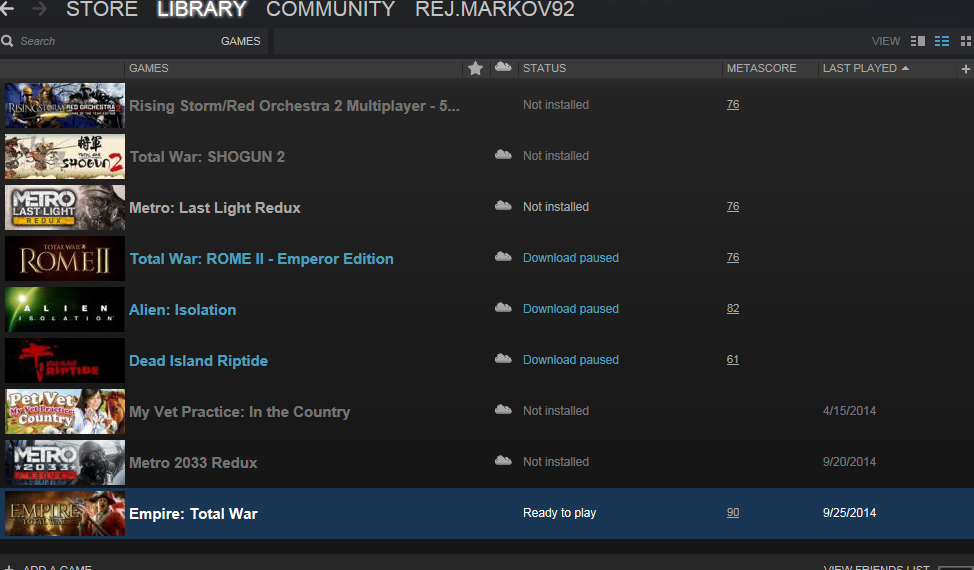The width and height of the screenshot is (974, 570).
Task: Select Rising Storm/Red Orchestra 2 thumbnail
Action: pyautogui.click(x=65, y=106)
